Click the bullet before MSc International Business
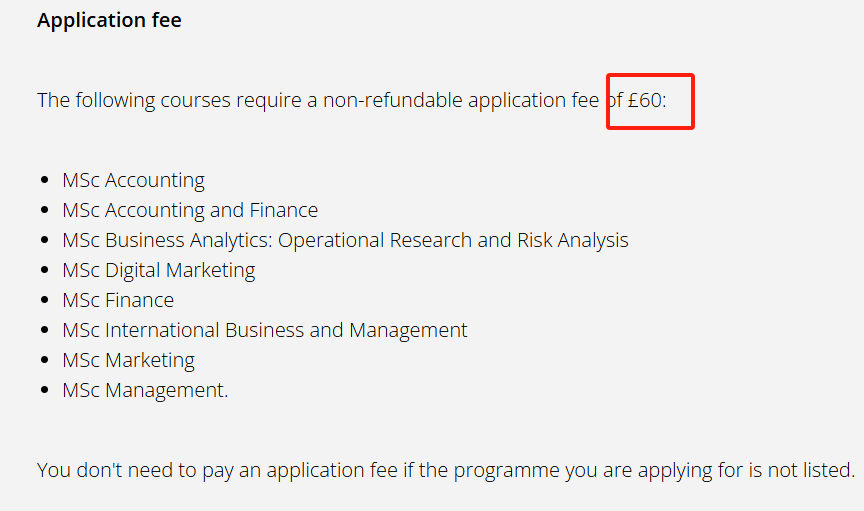The width and height of the screenshot is (864, 511). [44, 331]
